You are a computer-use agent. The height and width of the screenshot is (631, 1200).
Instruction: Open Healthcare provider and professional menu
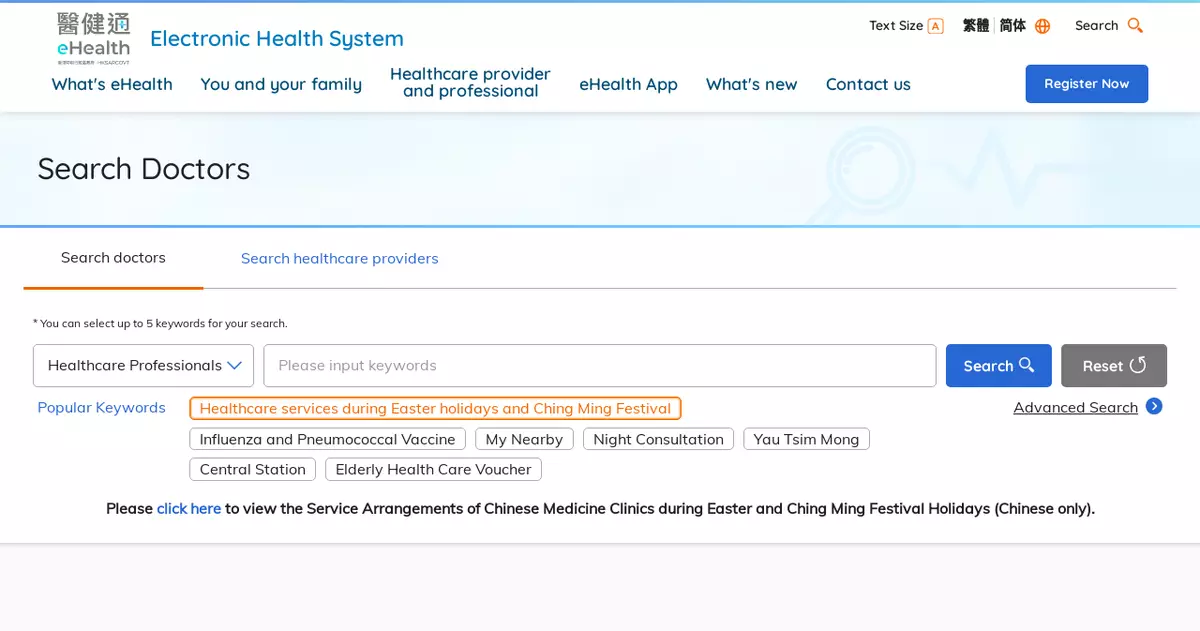coord(470,83)
